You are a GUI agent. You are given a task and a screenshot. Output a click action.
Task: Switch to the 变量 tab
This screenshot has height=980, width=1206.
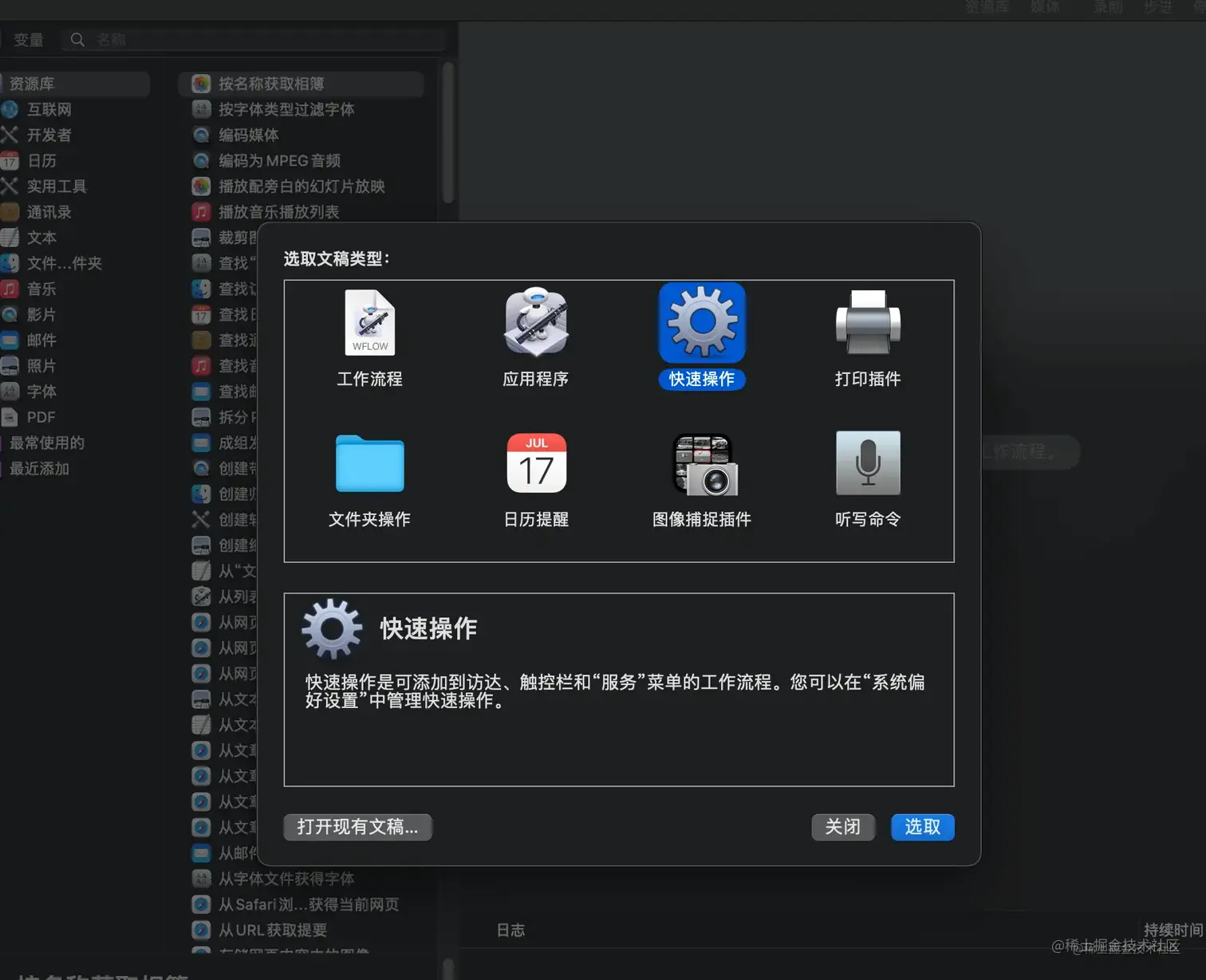click(x=28, y=39)
